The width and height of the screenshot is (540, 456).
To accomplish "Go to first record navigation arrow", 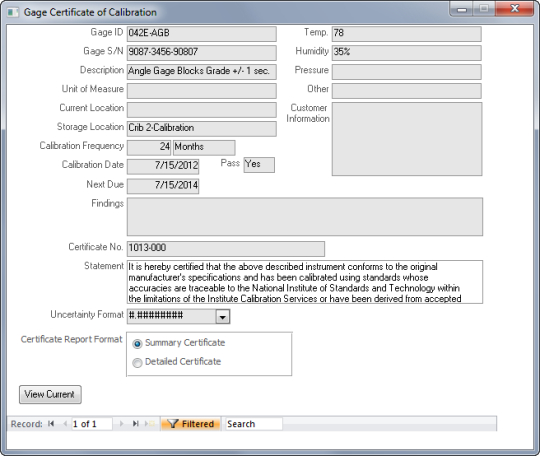I will pyautogui.click(x=51, y=424).
